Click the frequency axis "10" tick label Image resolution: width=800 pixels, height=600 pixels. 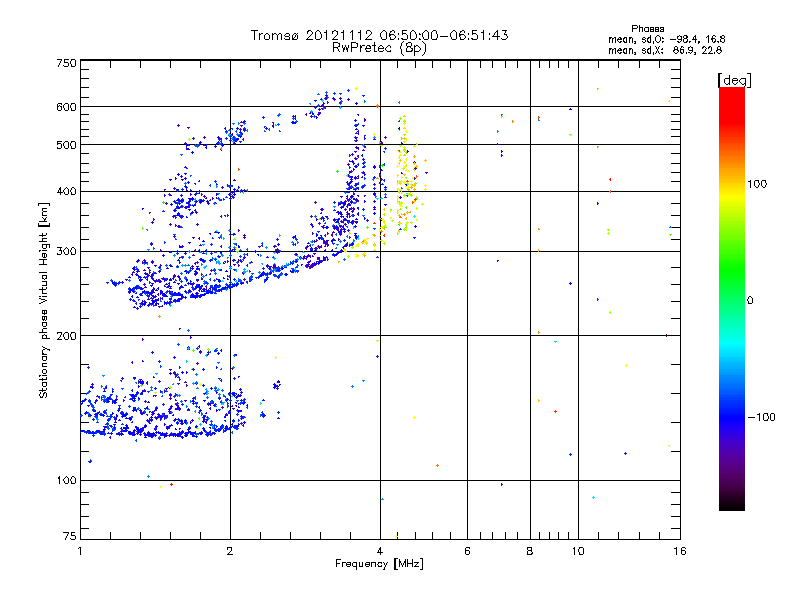(578, 551)
